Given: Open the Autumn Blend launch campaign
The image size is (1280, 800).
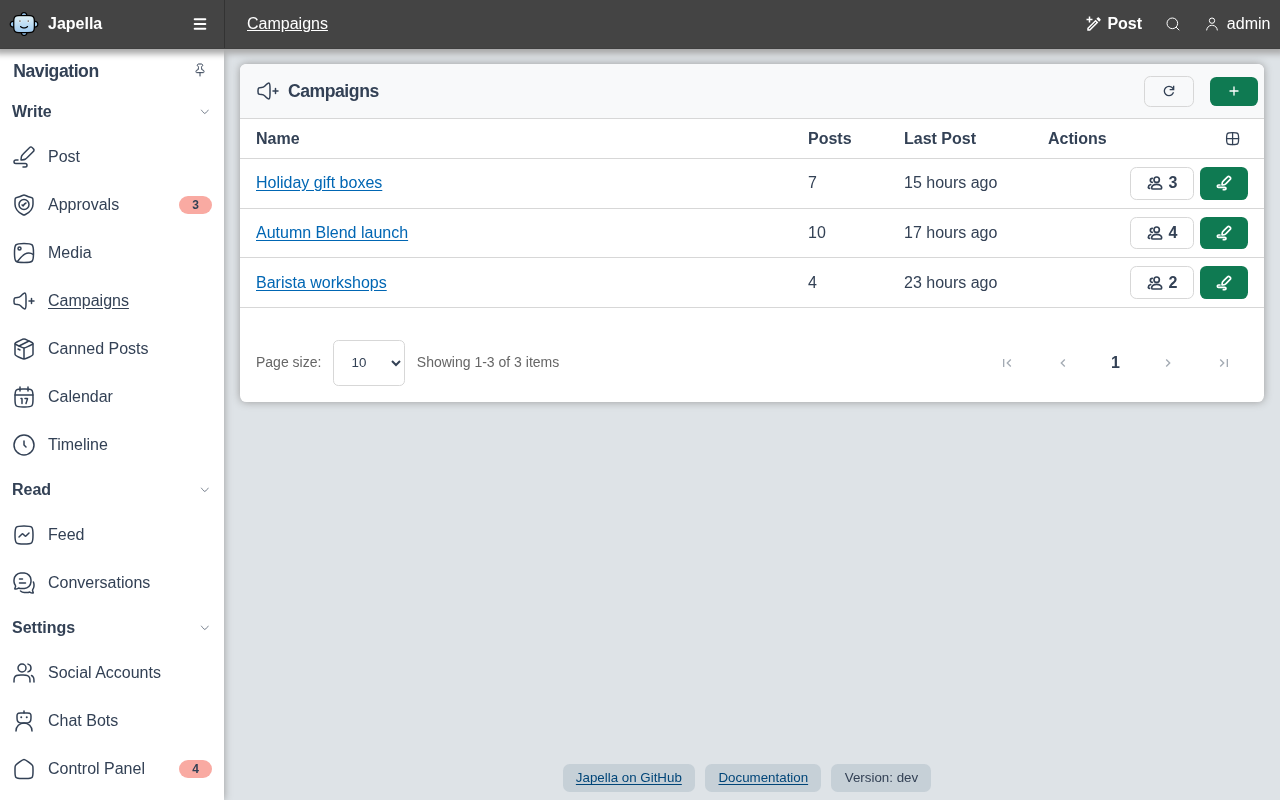Looking at the screenshot, I should point(332,233).
